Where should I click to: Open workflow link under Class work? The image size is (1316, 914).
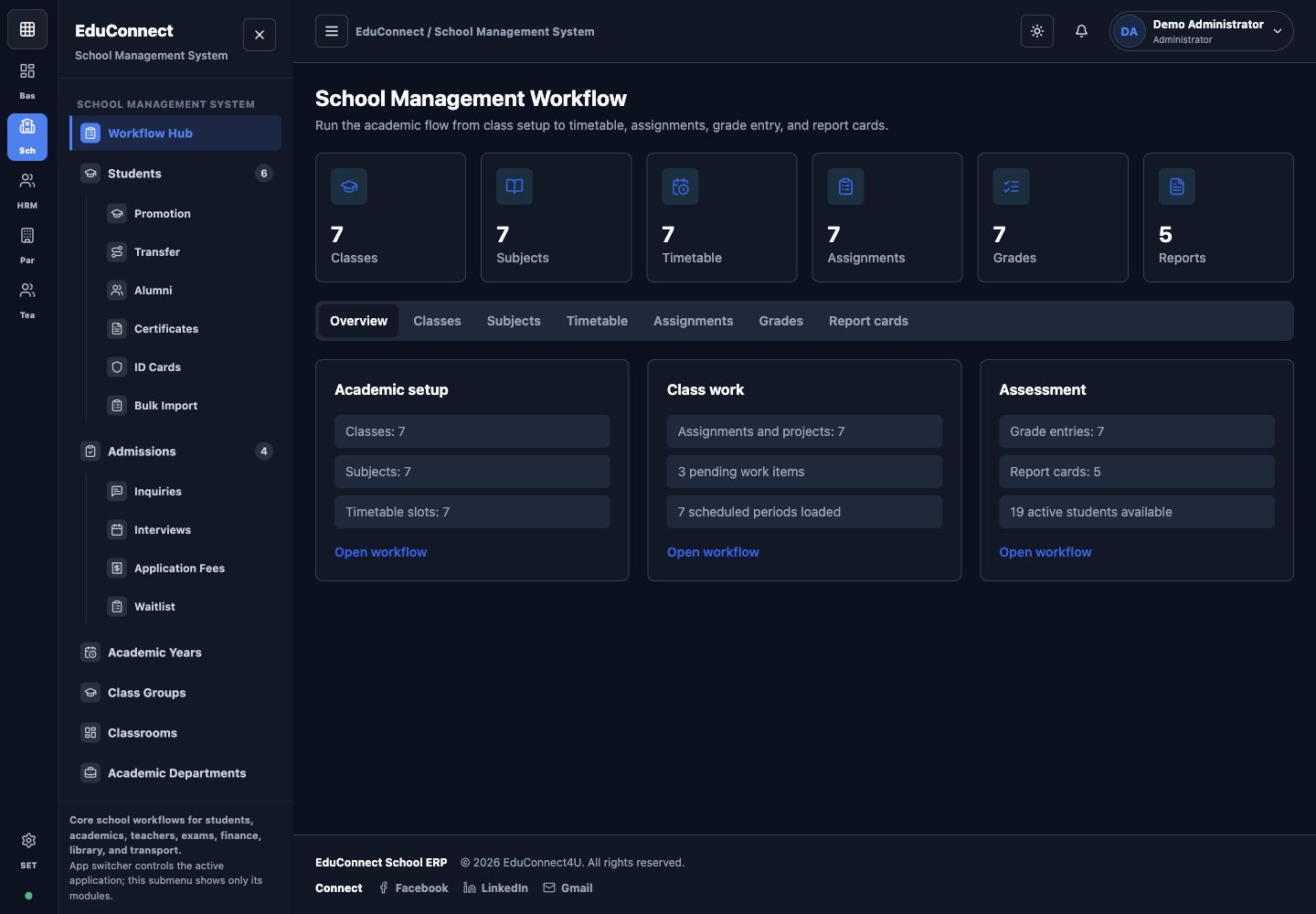[713, 552]
